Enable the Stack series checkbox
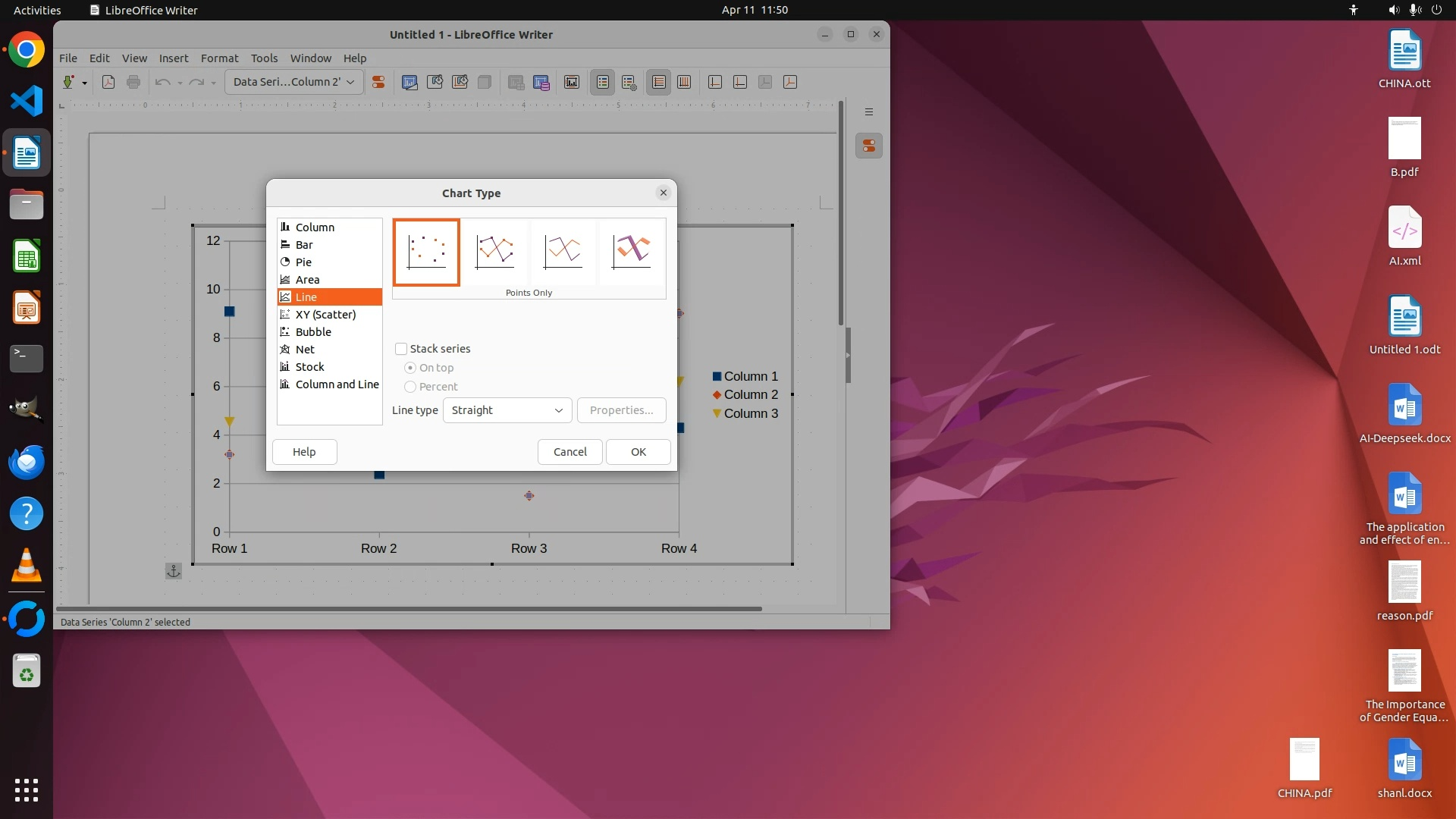This screenshot has height=819, width=1456. click(401, 349)
